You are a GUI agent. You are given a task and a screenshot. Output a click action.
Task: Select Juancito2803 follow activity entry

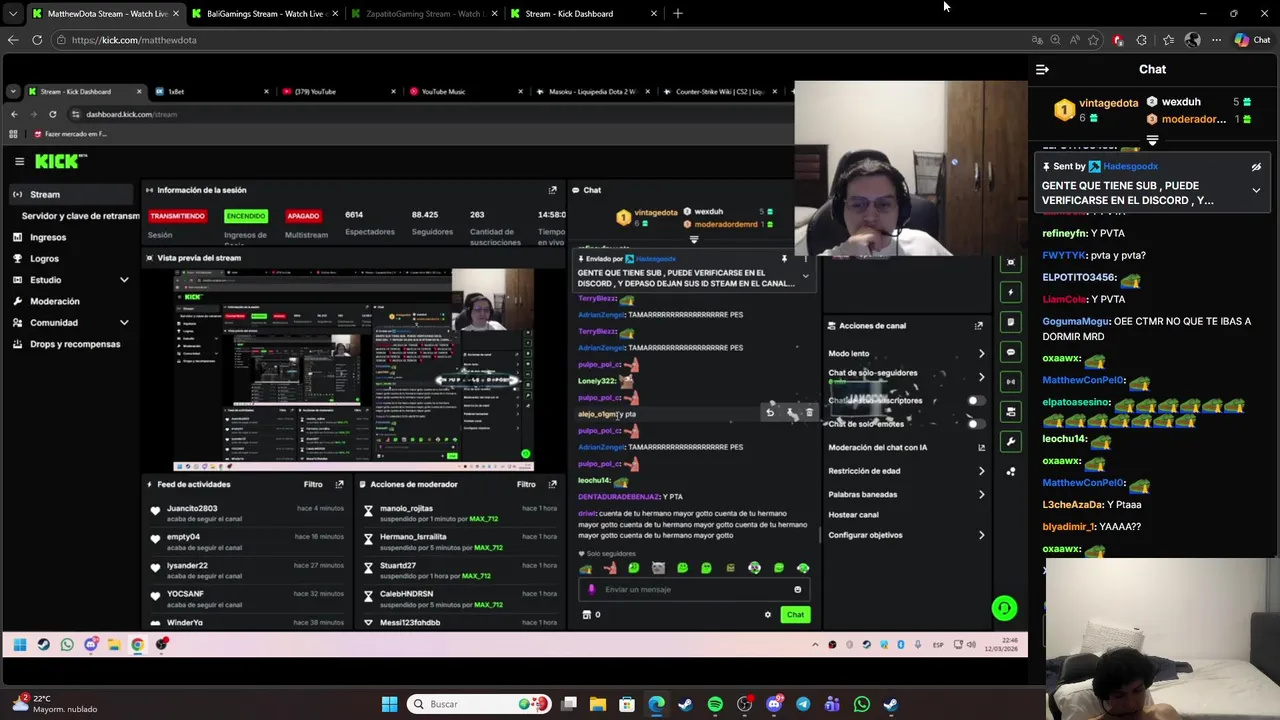point(245,514)
